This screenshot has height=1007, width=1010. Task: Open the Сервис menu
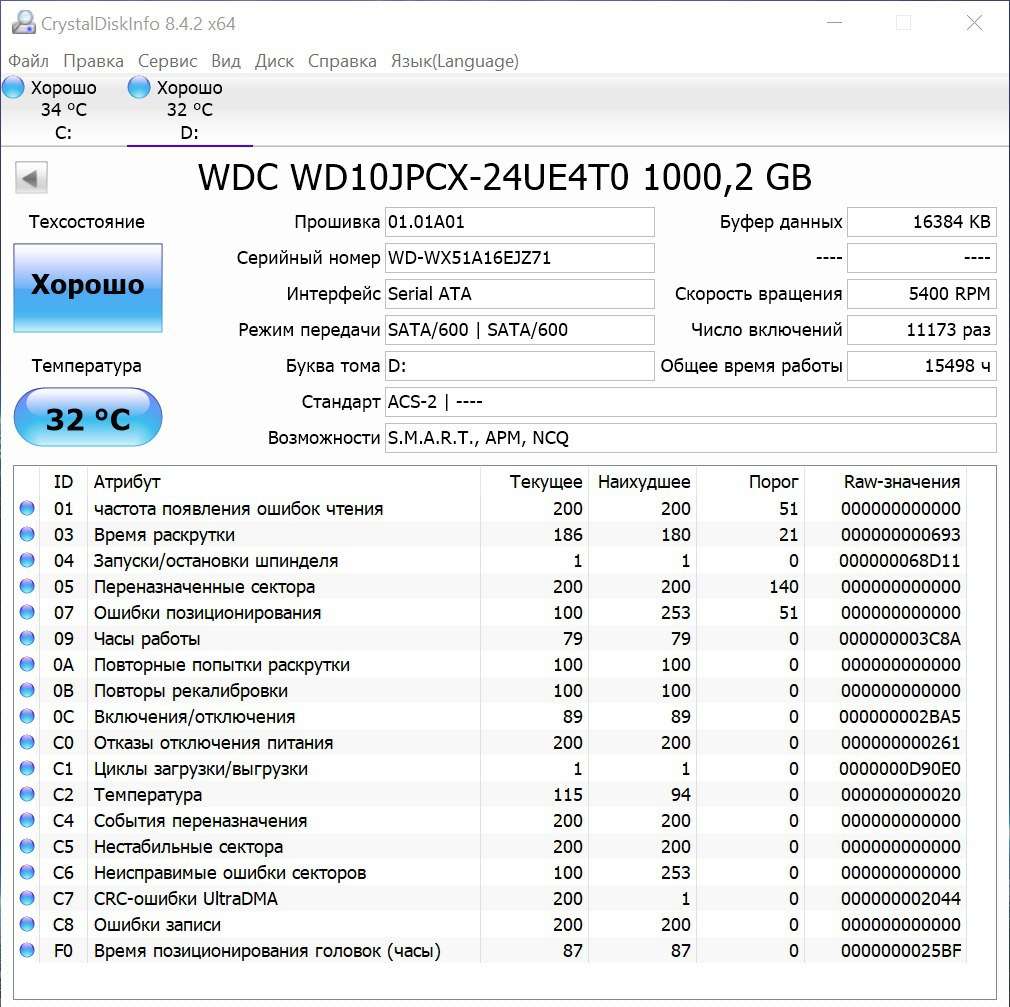click(x=167, y=61)
